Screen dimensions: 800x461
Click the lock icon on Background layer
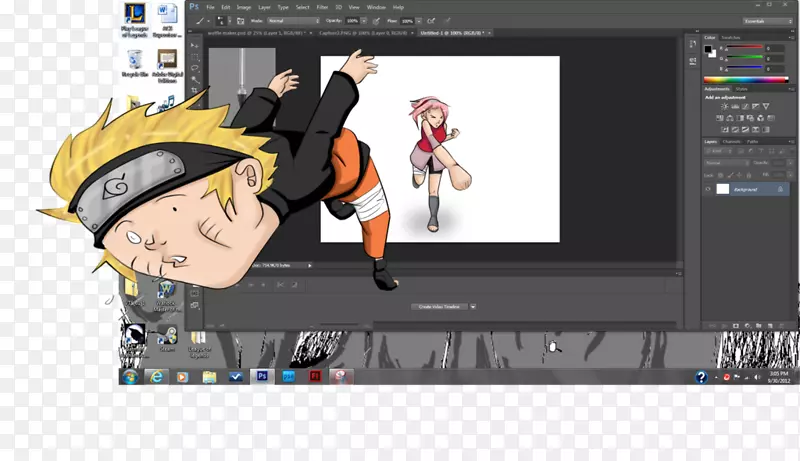point(781,188)
